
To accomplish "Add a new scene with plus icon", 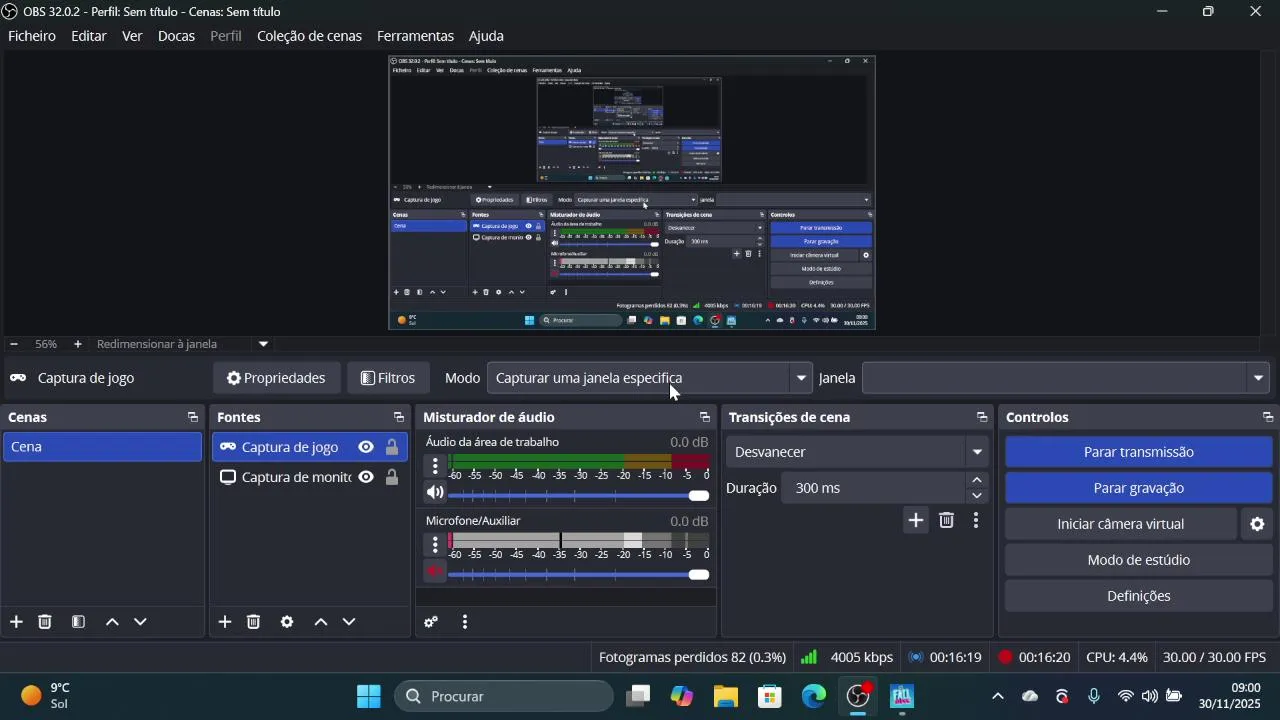I will 16,622.
